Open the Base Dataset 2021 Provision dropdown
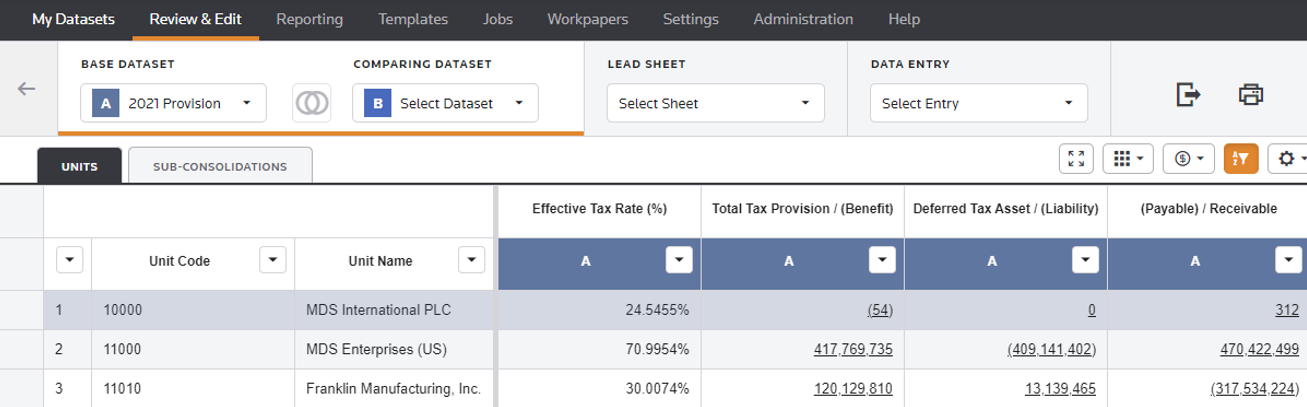 pos(173,103)
